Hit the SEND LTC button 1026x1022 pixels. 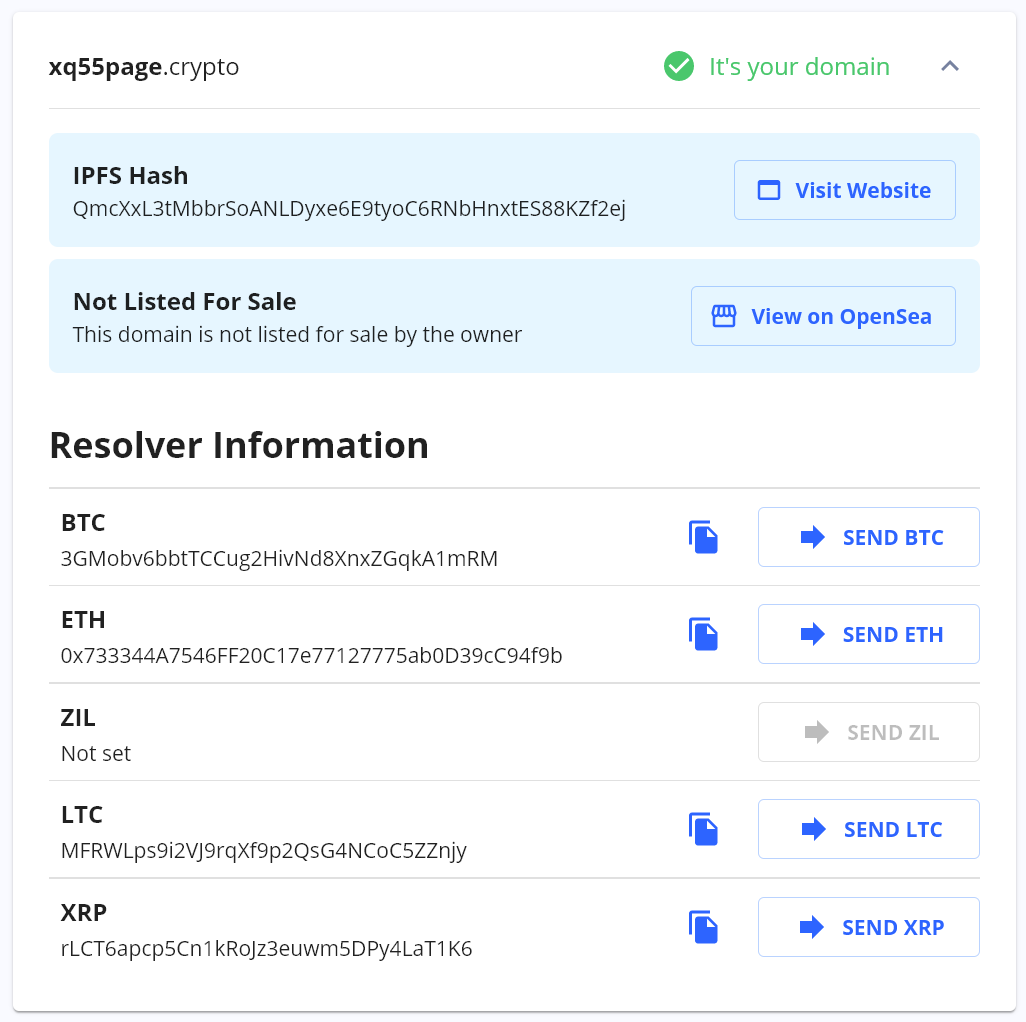click(868, 829)
